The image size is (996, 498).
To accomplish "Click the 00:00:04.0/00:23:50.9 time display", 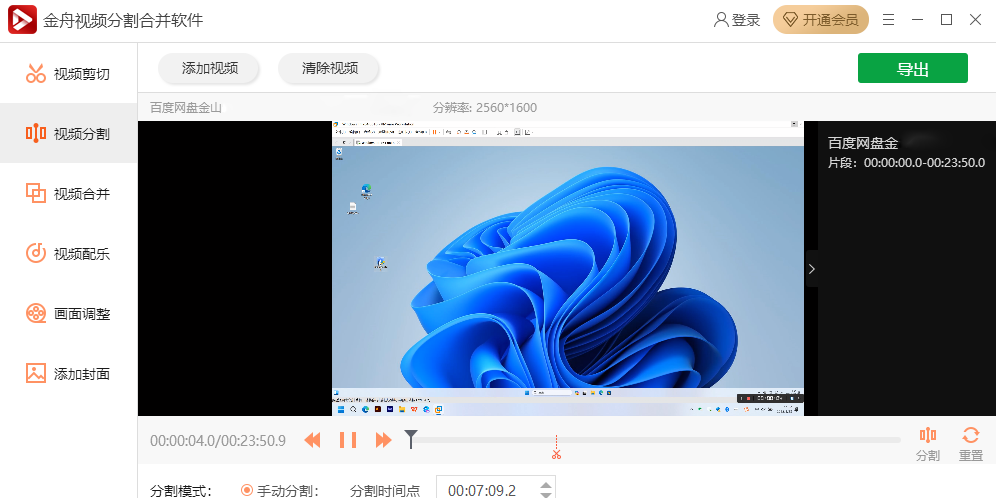I will 218,440.
